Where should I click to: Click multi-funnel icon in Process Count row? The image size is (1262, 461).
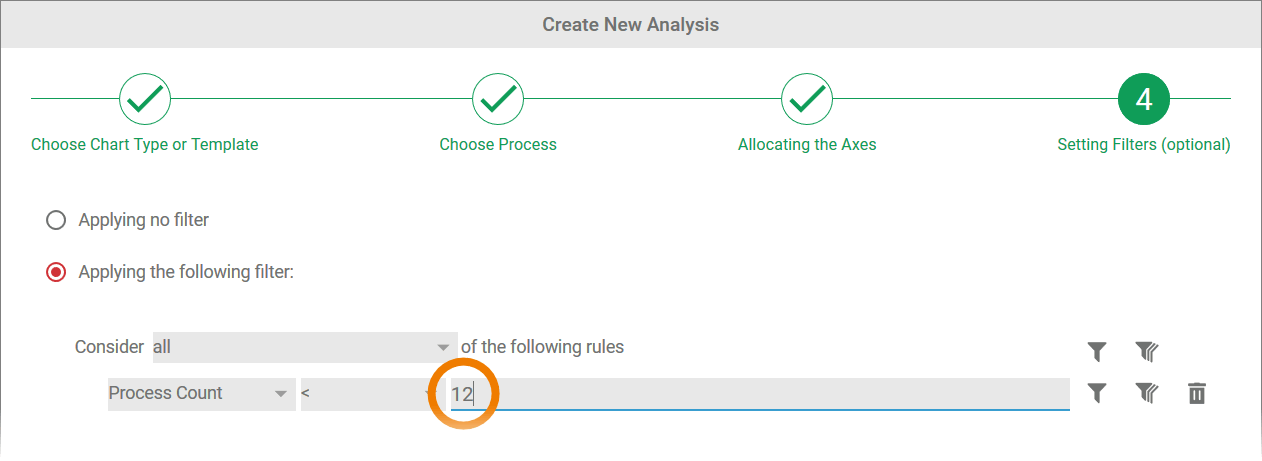tap(1146, 393)
